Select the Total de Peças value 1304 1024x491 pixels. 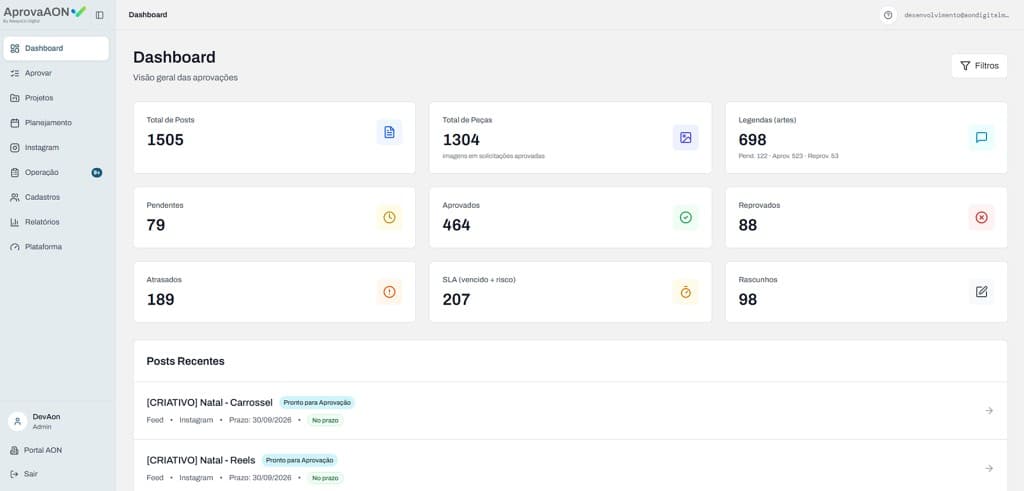(461, 140)
